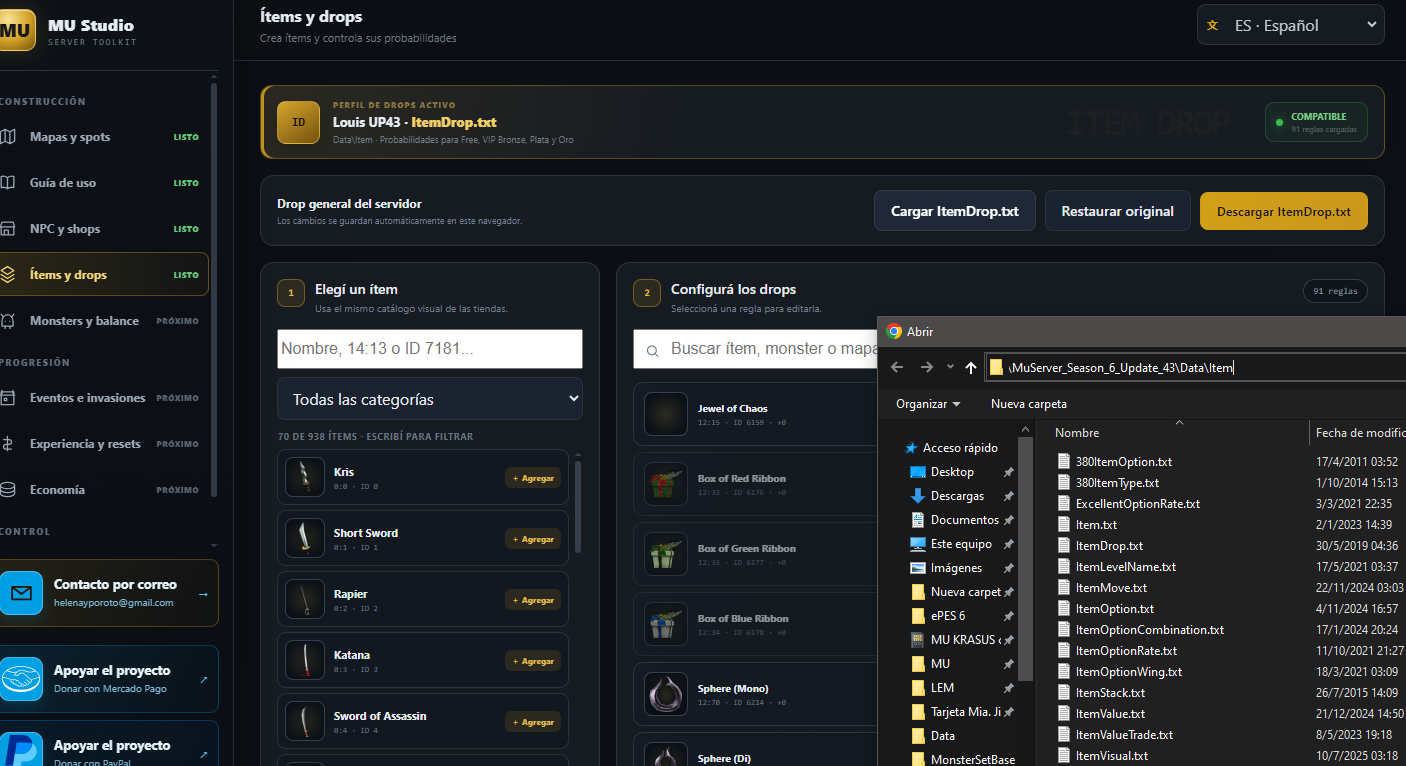Viewport: 1406px width, 766px height.
Task: Open the Organizar menu in Abrir dialog
Action: (928, 404)
